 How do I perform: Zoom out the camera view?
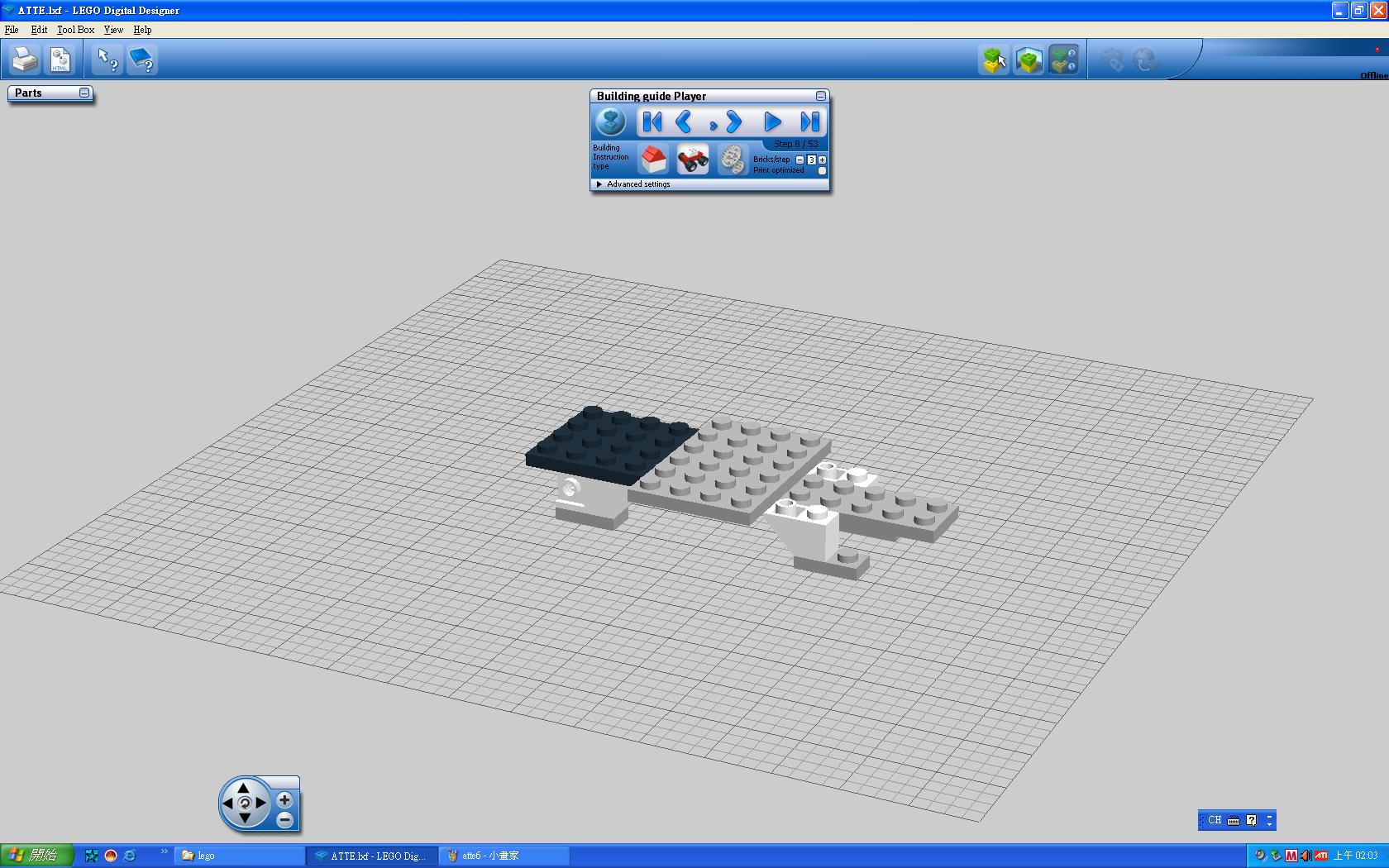284,820
